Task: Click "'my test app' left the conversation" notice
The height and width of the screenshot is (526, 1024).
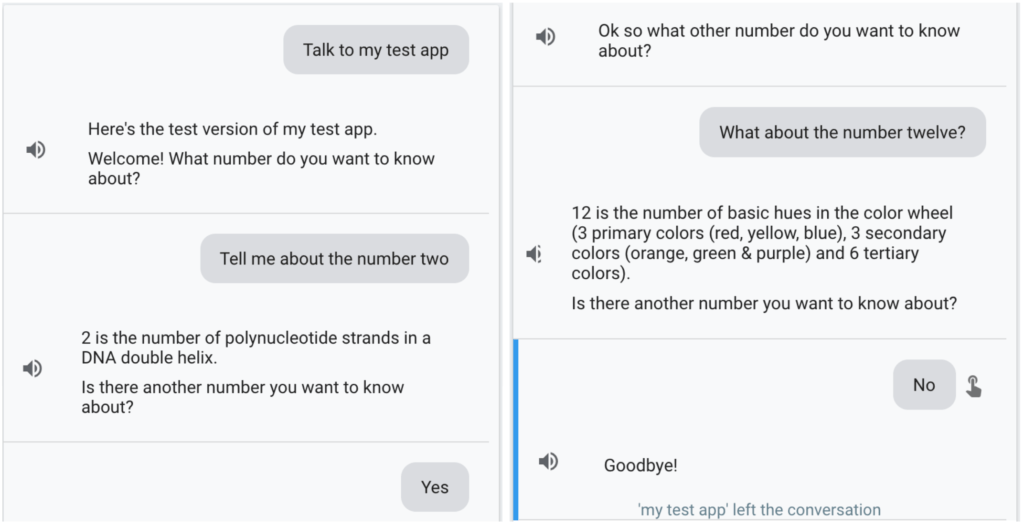Action: 759,510
